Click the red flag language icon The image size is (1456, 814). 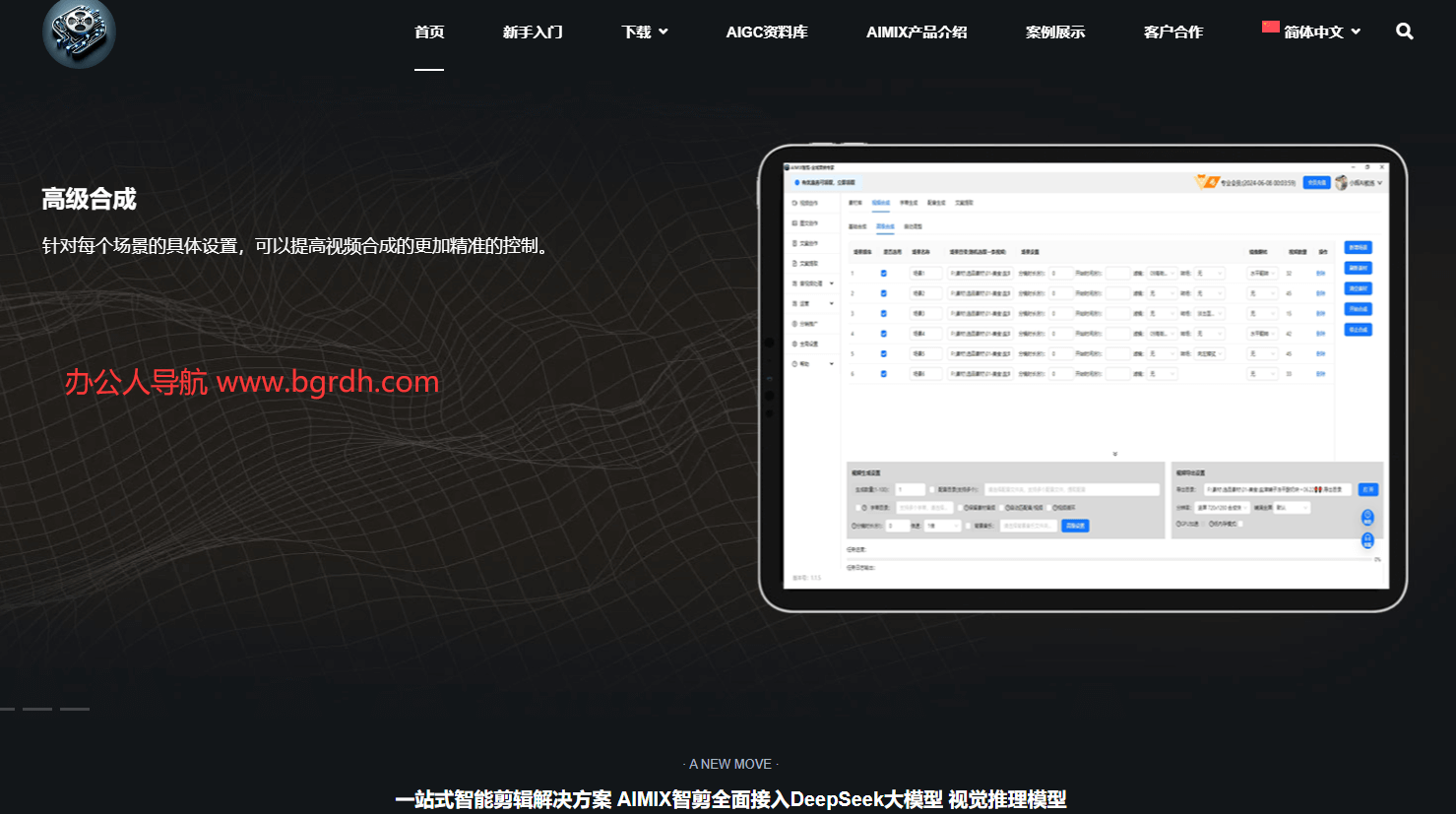(x=1270, y=28)
